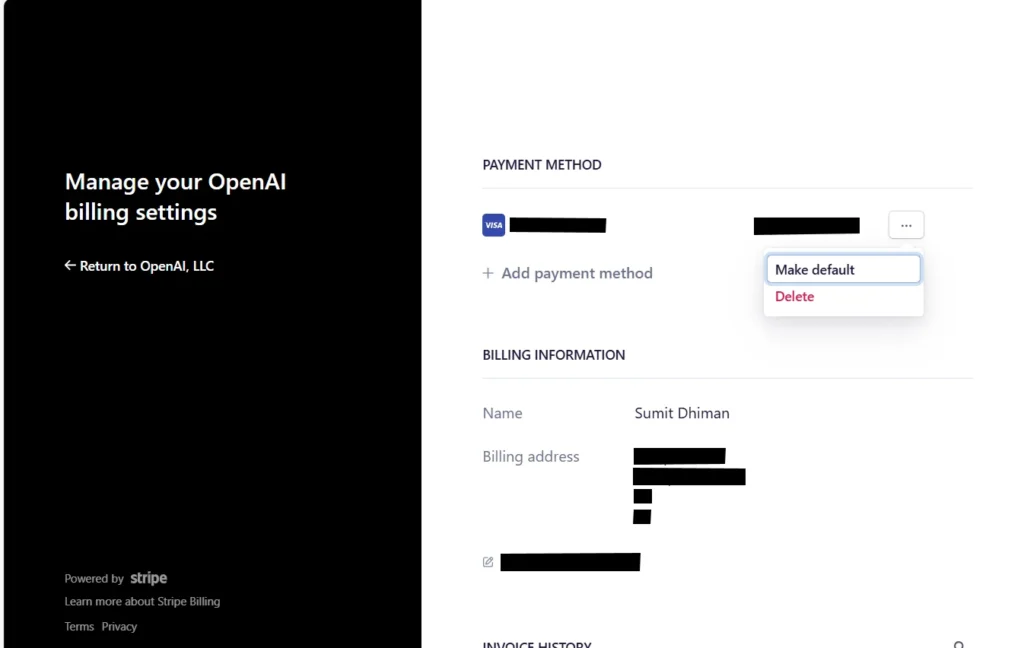Click the Billing Information heading
The width and height of the screenshot is (1024, 648).
554,355
